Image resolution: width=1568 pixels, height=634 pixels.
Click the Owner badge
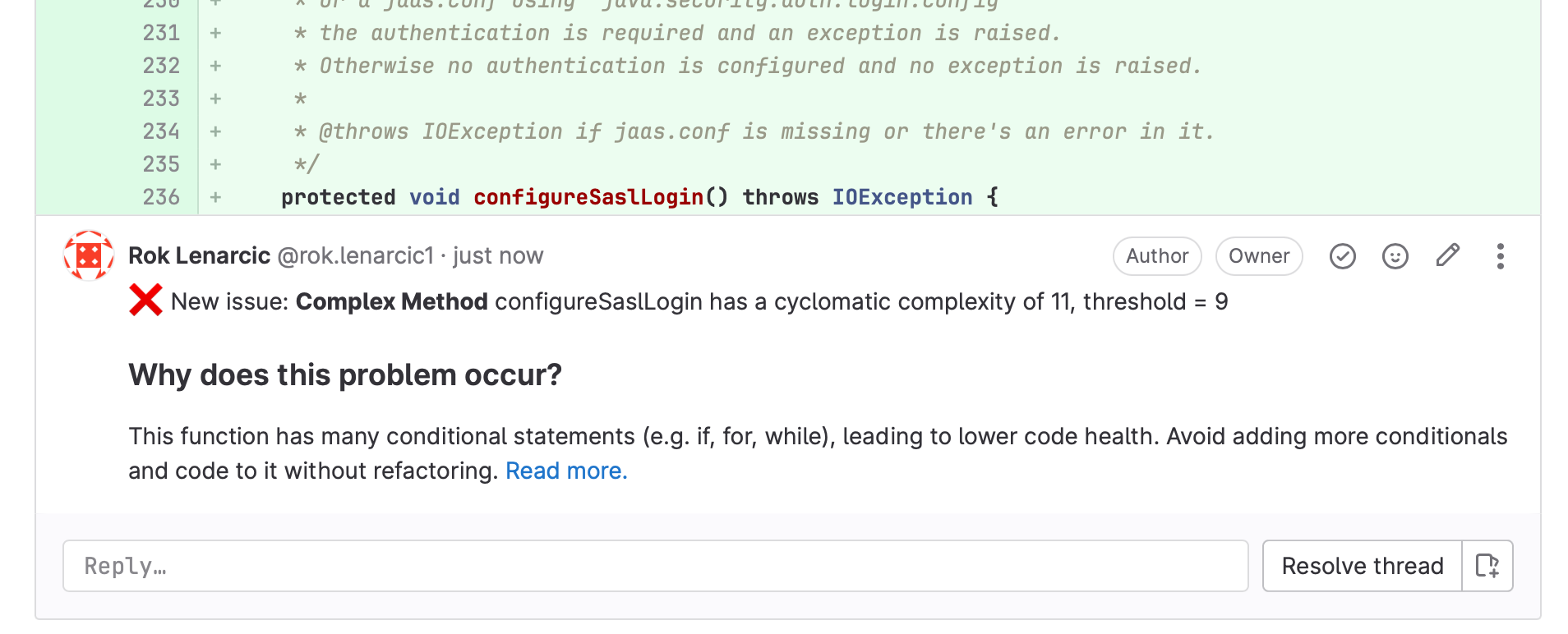tap(1258, 256)
